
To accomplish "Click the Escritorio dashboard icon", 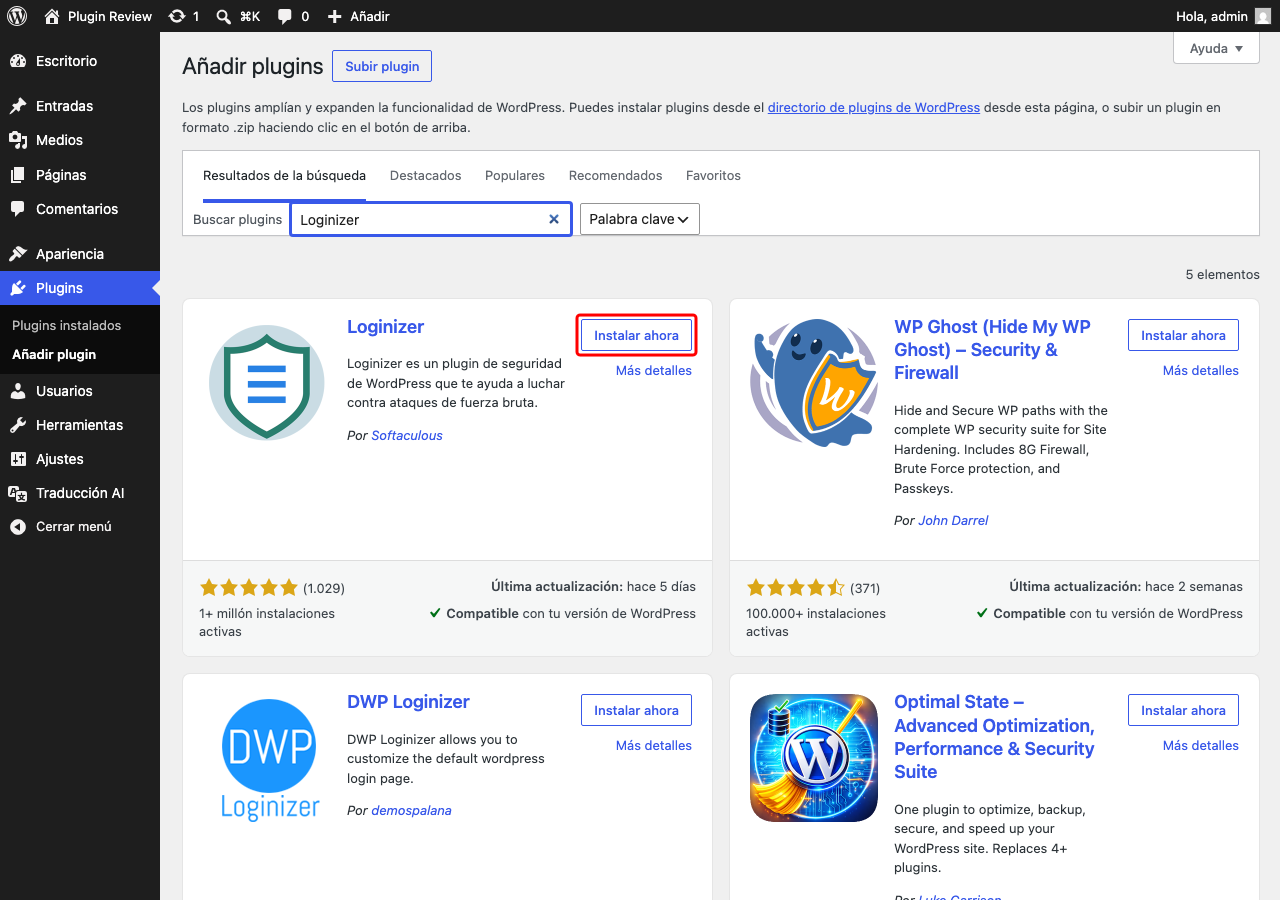I will [18, 61].
